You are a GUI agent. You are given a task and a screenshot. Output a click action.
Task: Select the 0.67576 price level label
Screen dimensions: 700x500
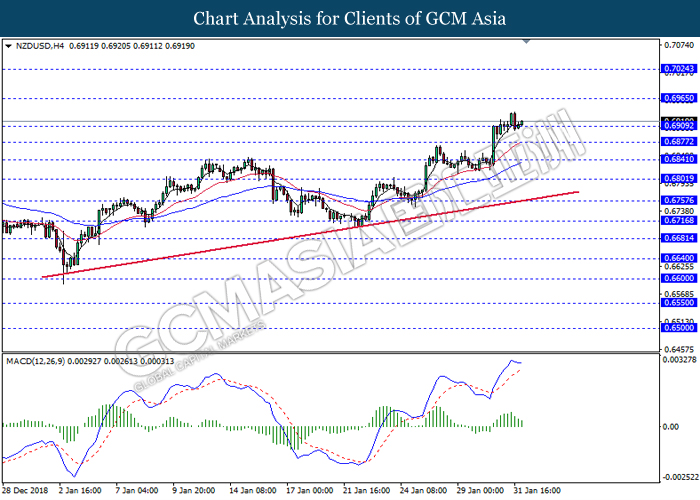click(679, 200)
